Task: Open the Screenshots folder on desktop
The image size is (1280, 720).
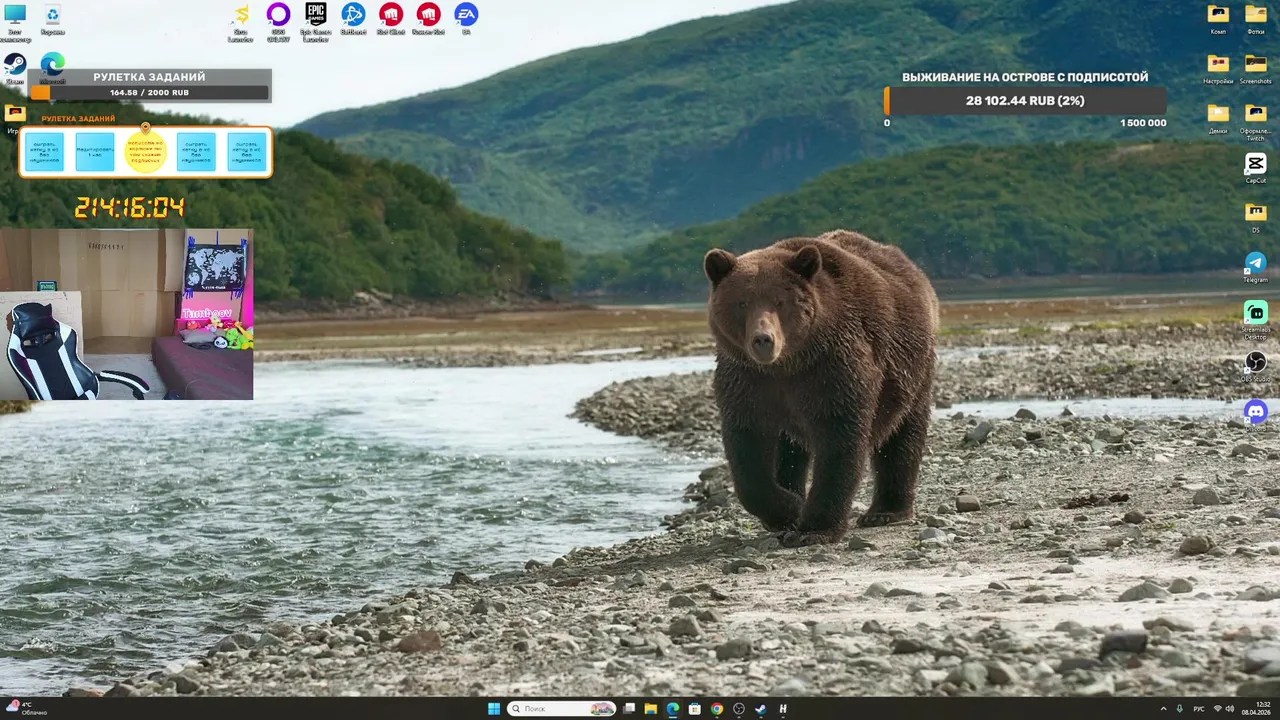Action: point(1256,68)
